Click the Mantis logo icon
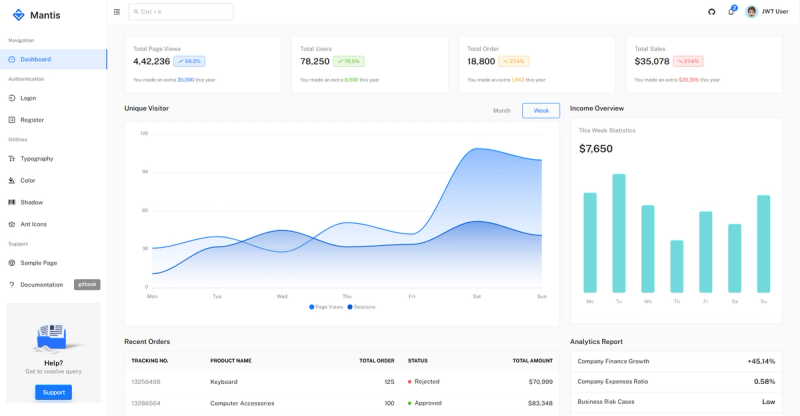Image resolution: width=800 pixels, height=416 pixels. [x=18, y=15]
